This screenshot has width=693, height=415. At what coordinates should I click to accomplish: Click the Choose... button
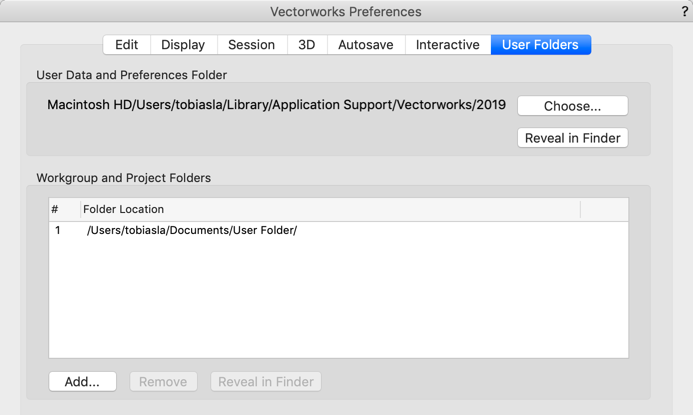click(572, 106)
